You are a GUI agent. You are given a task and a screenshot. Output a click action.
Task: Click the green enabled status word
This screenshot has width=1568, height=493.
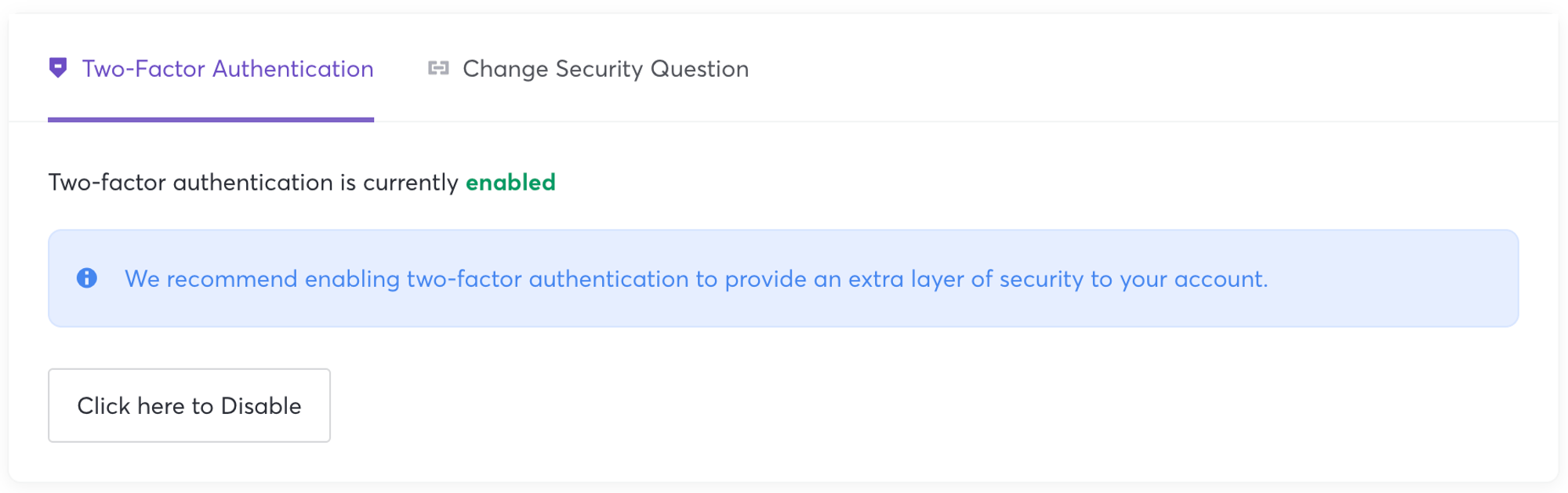pyautogui.click(x=510, y=183)
